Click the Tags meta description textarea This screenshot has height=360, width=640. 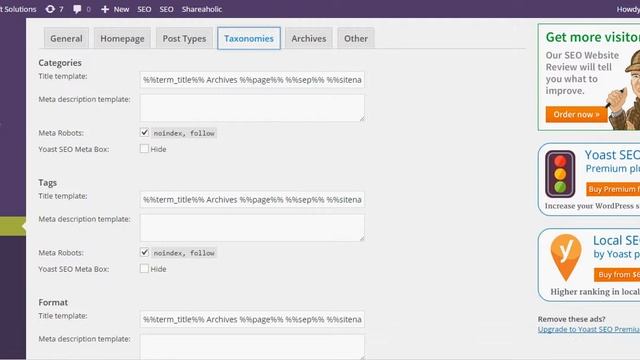252,228
